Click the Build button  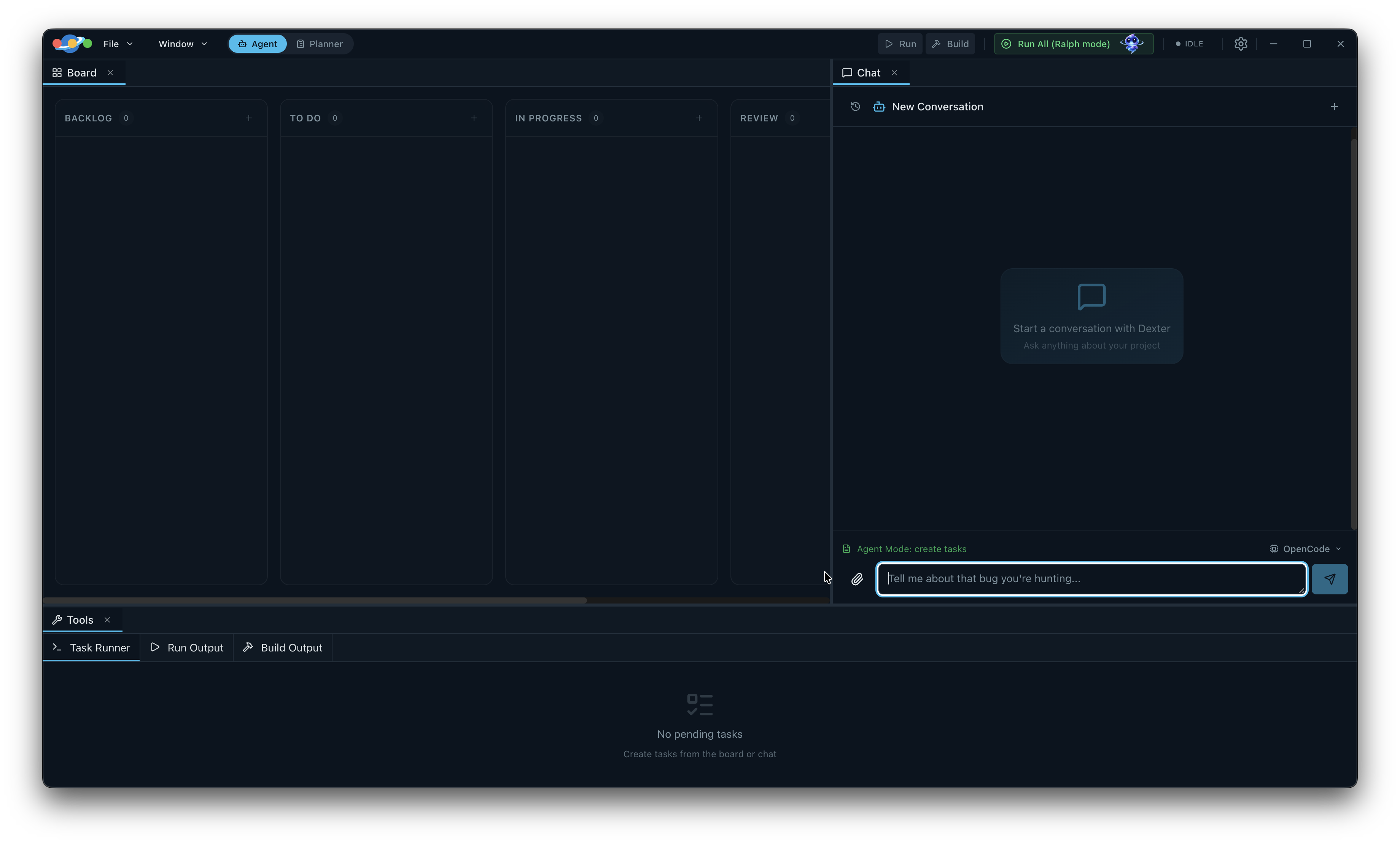pos(950,43)
